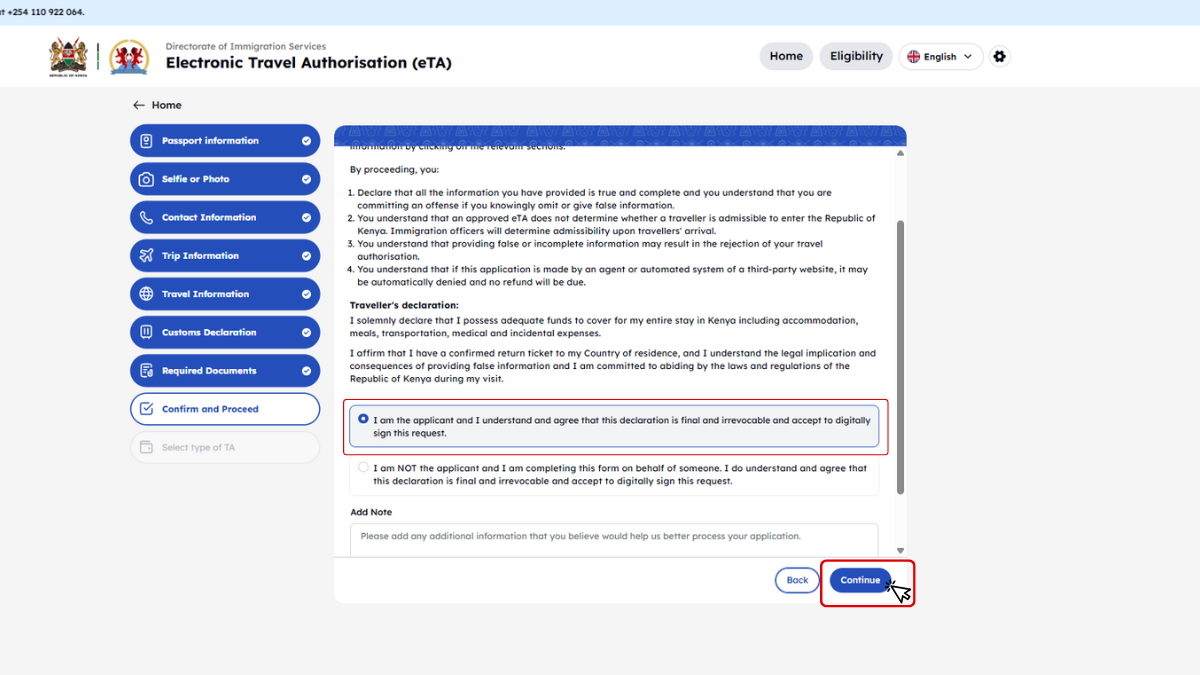Open the English language dropdown
Viewport: 1200px width, 675px height.
[940, 57]
